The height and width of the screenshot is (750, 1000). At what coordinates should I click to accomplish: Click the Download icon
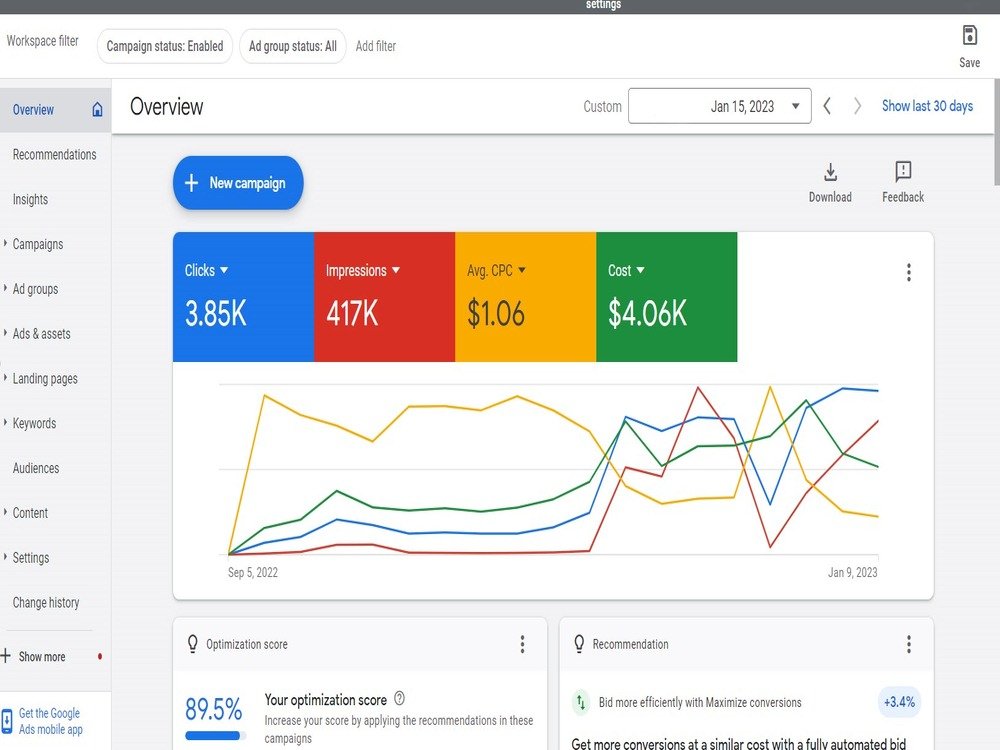click(x=830, y=172)
